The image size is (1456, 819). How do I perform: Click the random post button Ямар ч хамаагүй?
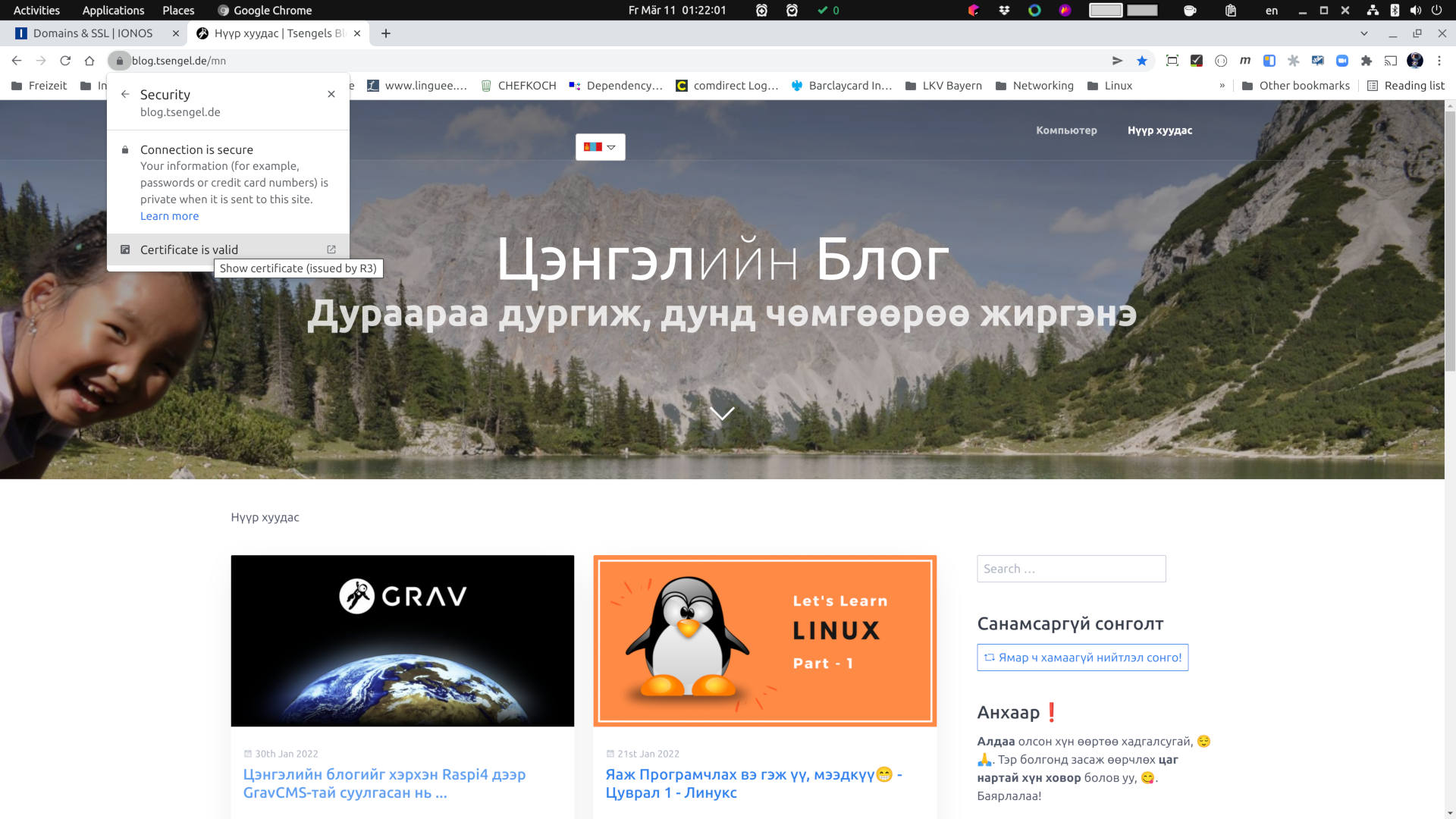[1082, 657]
